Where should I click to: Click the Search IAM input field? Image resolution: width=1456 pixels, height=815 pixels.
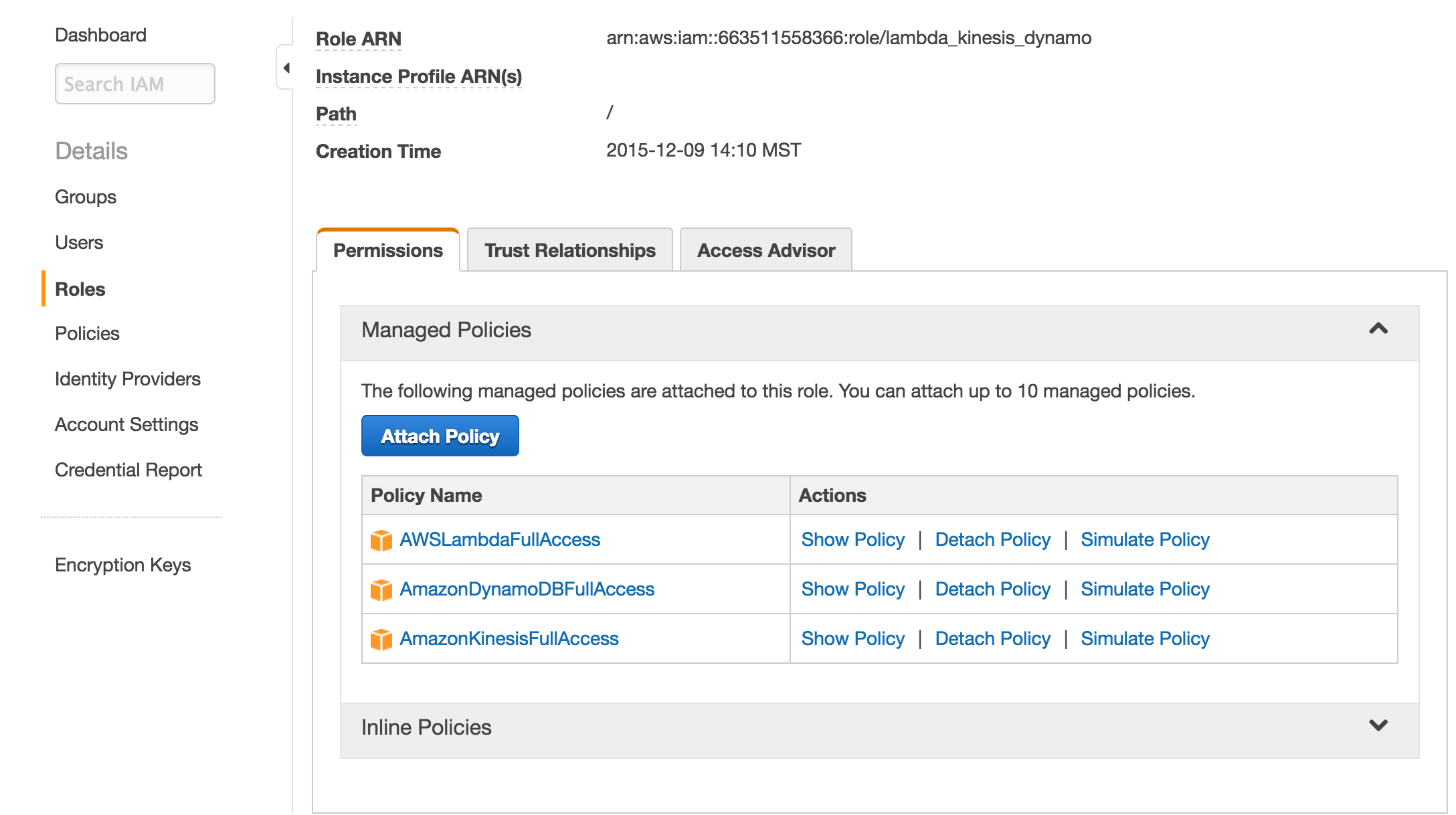click(x=135, y=84)
